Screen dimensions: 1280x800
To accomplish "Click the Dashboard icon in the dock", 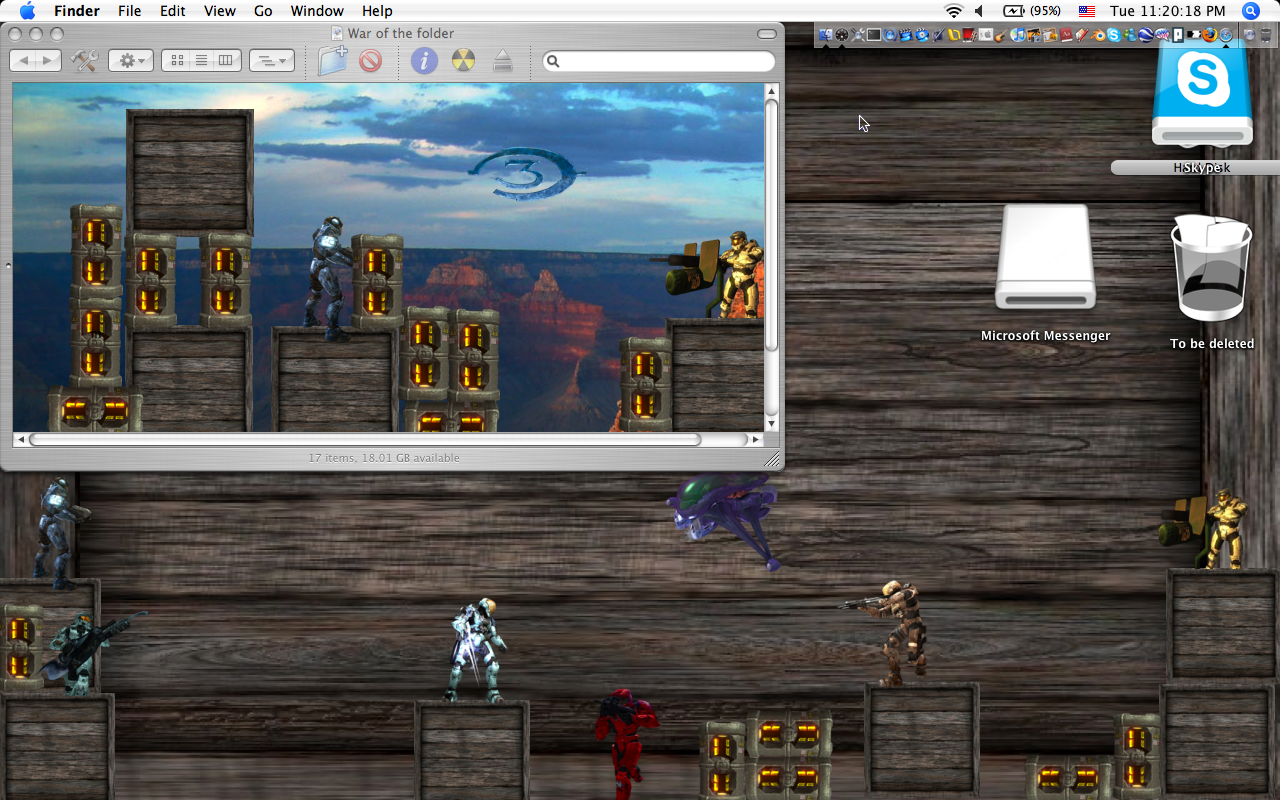I will coord(842,35).
